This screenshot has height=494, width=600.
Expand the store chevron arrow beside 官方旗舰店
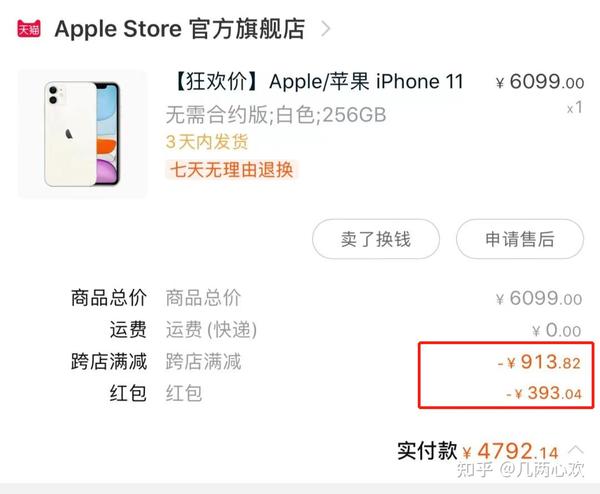click(326, 29)
